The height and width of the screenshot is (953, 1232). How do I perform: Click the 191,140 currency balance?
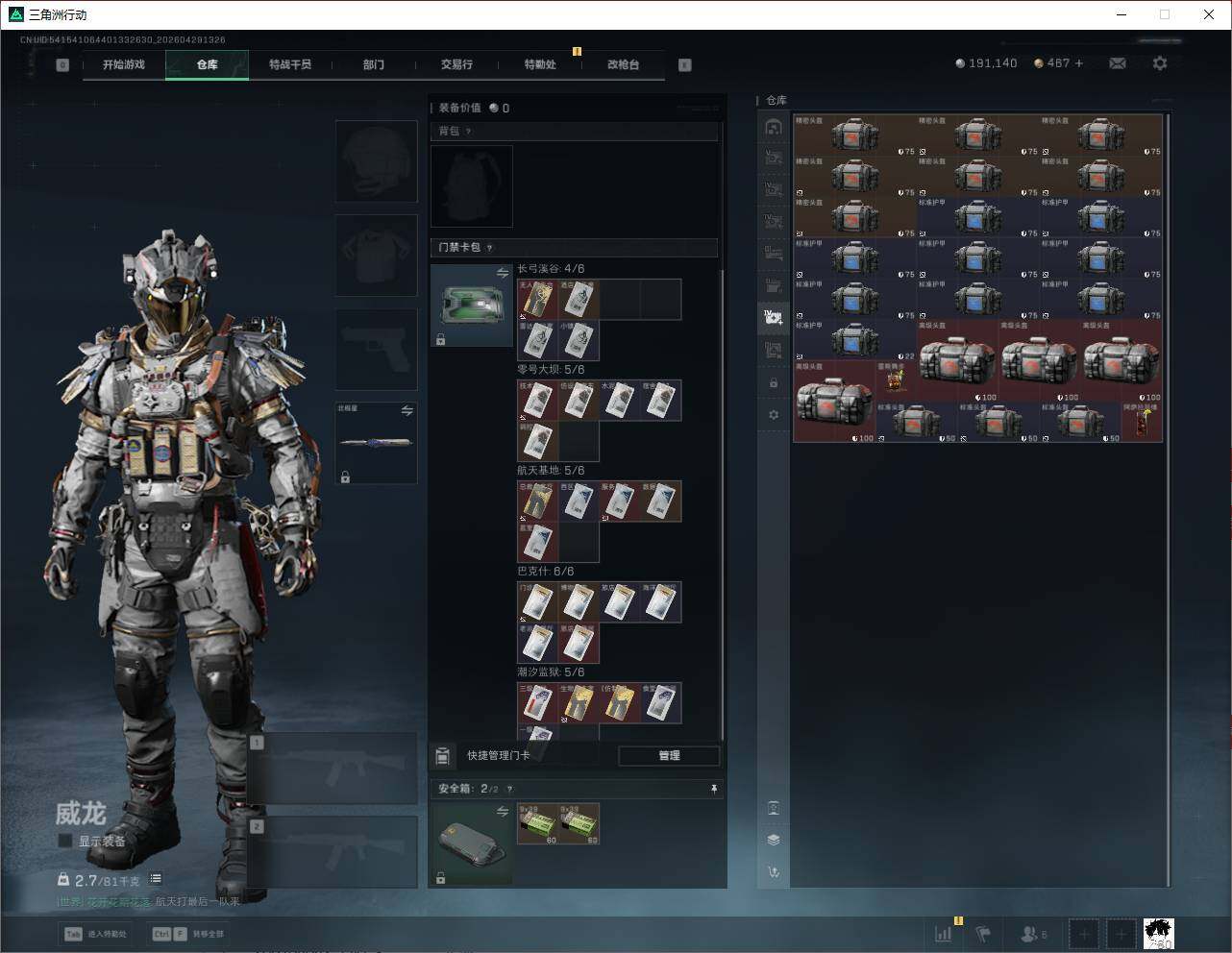(x=986, y=63)
